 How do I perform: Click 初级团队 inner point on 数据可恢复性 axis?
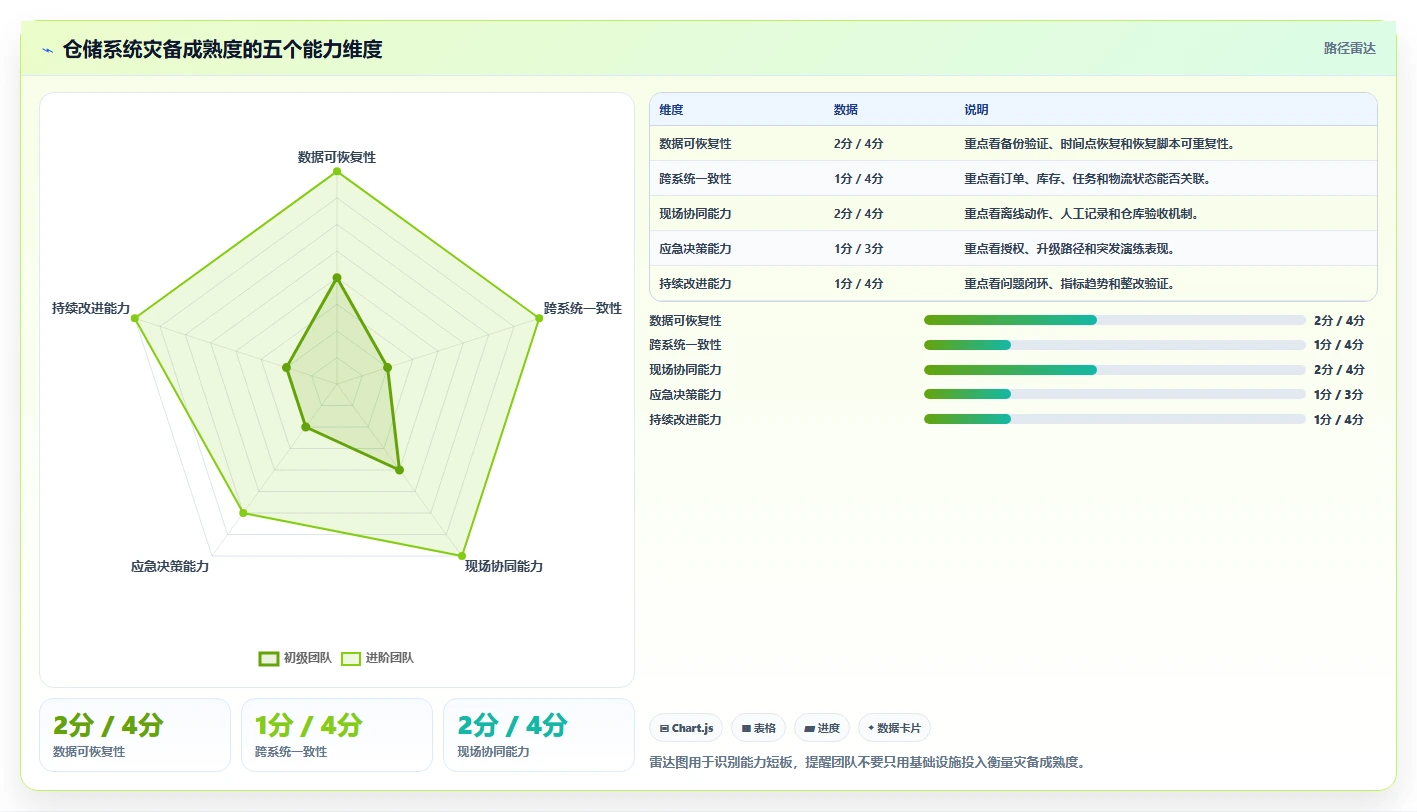click(x=337, y=277)
